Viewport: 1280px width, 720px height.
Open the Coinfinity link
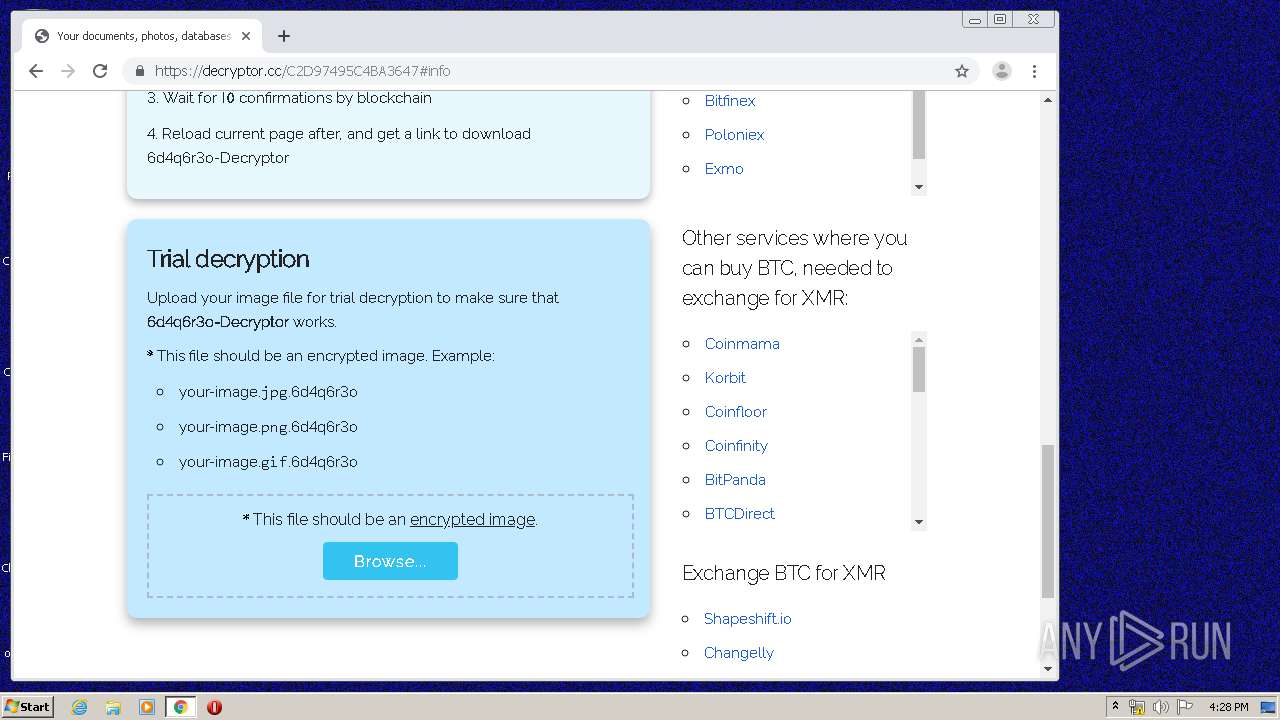point(736,446)
